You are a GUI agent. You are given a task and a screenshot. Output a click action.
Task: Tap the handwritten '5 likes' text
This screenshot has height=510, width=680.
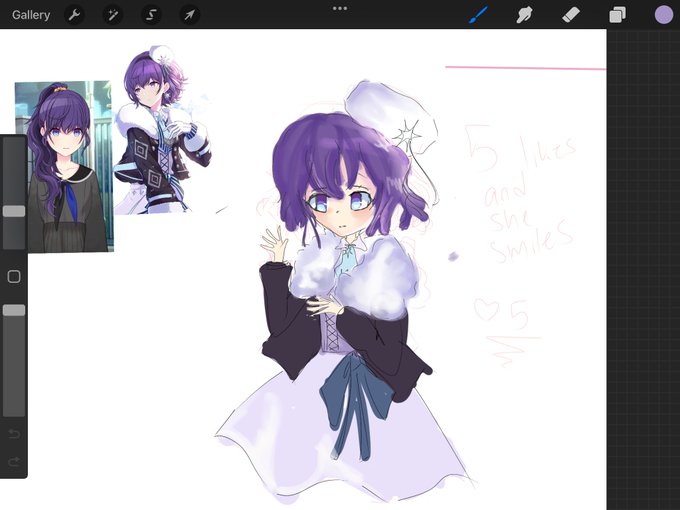[522, 147]
